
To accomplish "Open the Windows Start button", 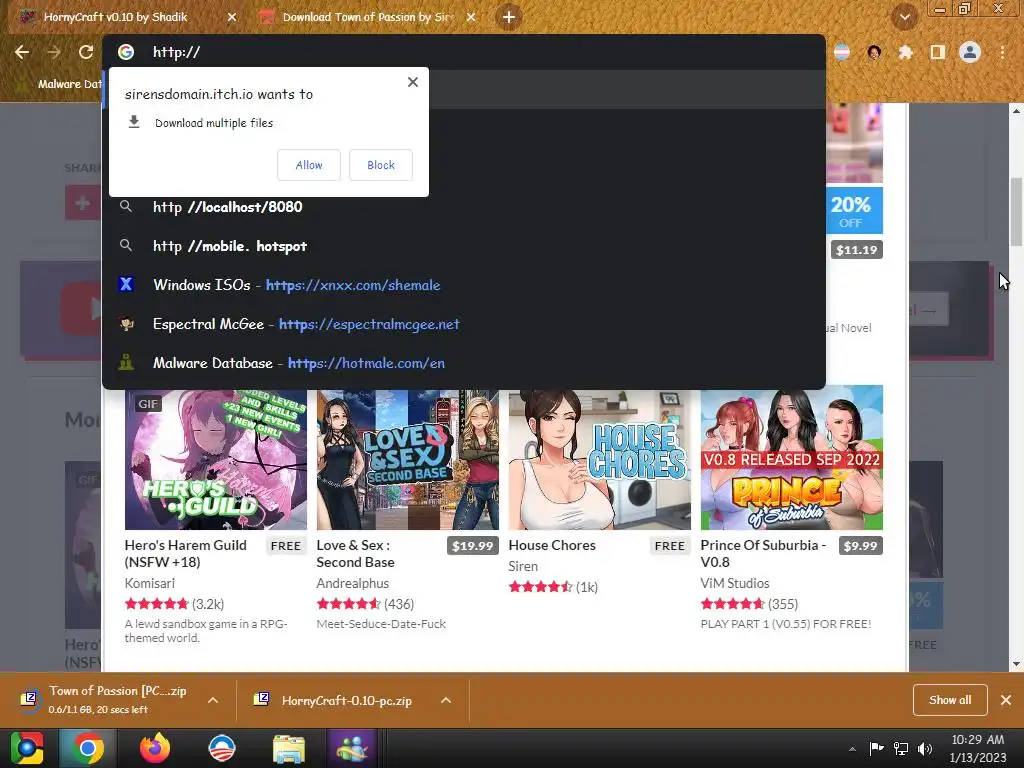I will [x=26, y=748].
